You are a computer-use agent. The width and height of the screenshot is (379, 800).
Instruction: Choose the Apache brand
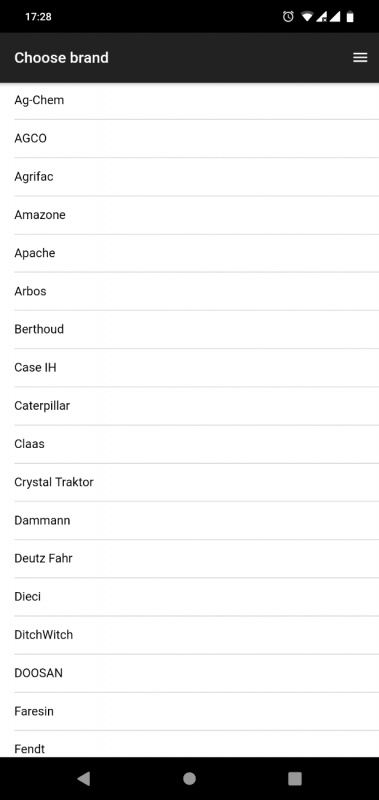coord(189,254)
